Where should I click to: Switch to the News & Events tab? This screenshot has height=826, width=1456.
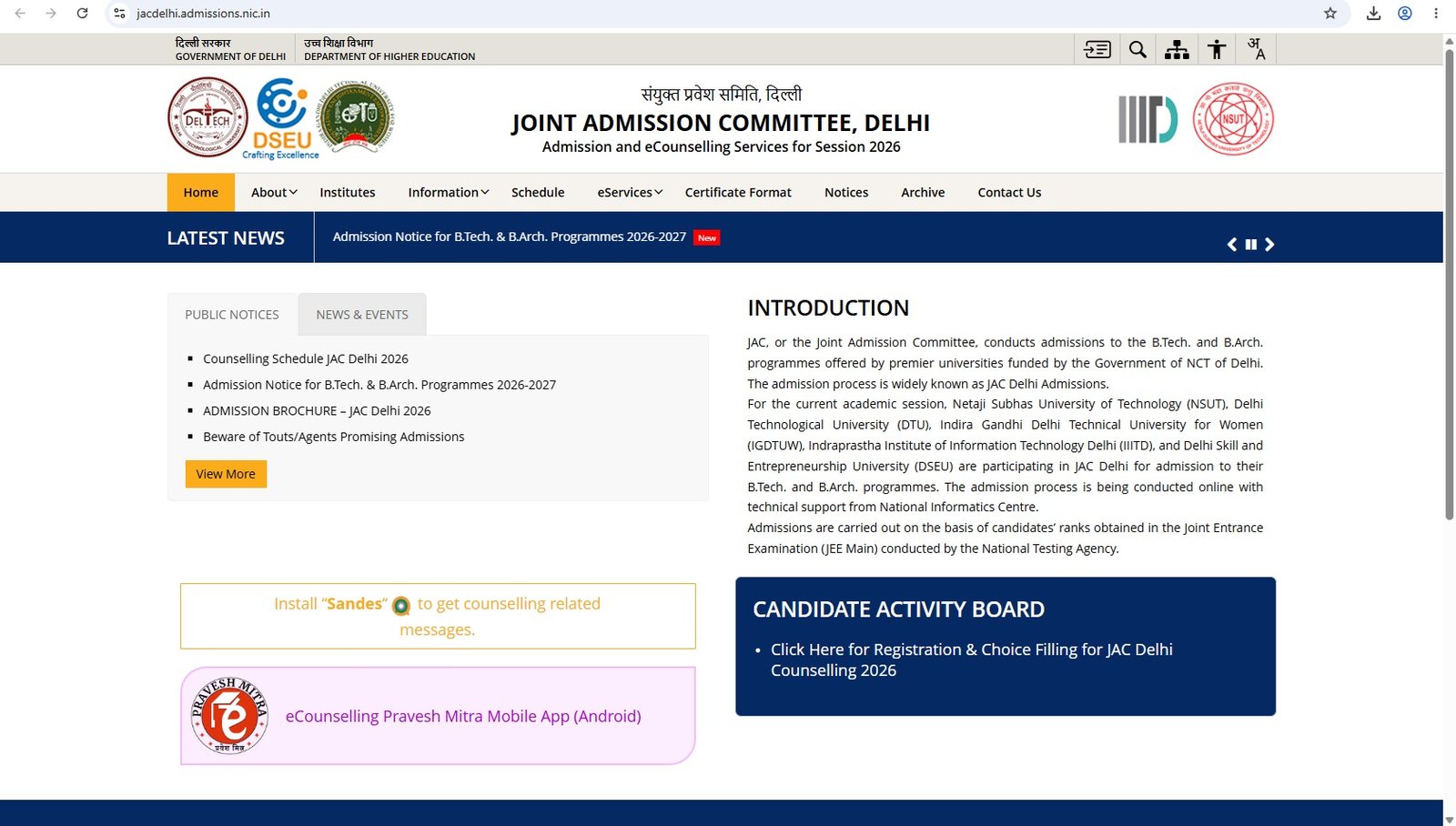click(362, 315)
